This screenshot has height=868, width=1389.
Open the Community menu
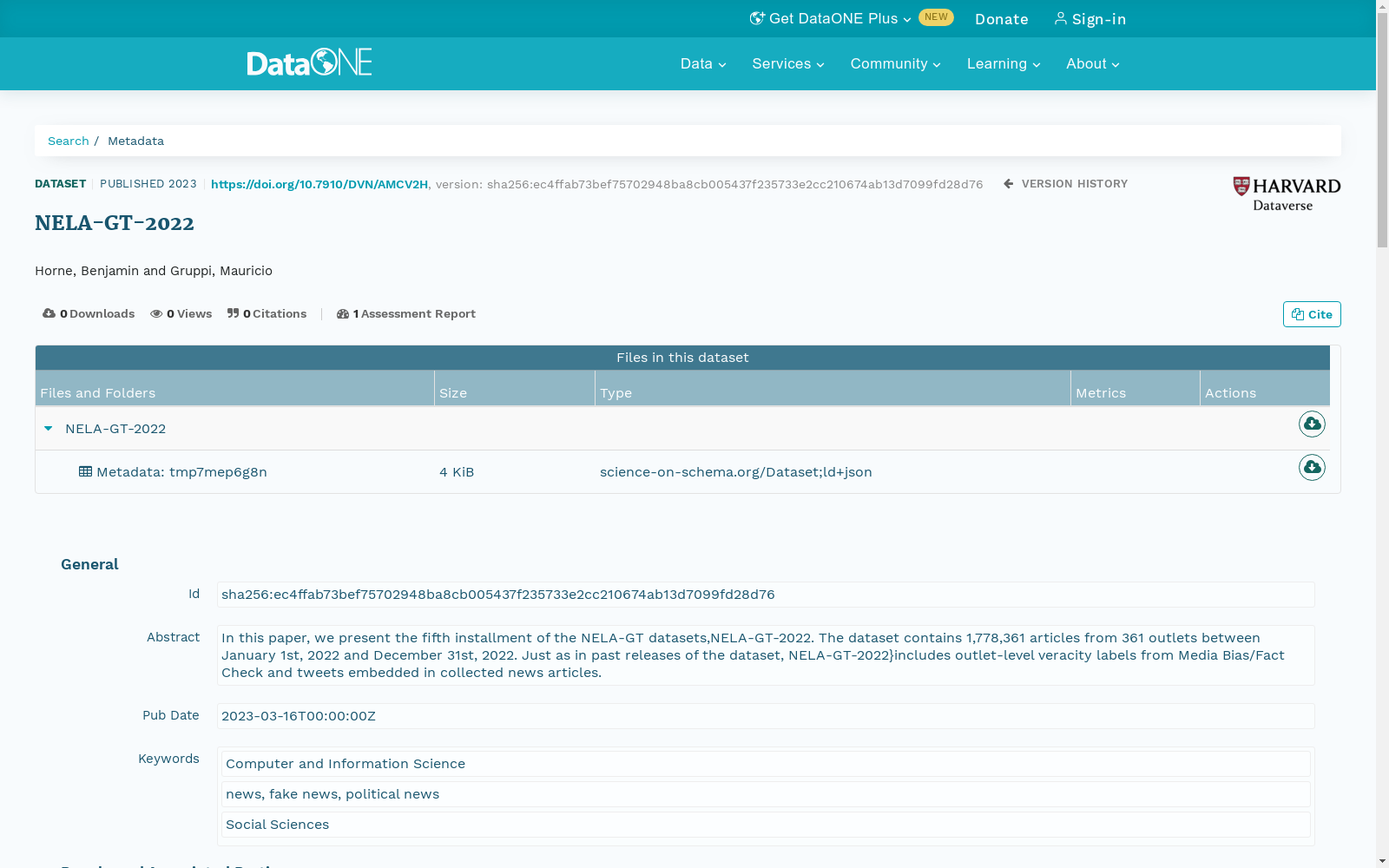(895, 63)
